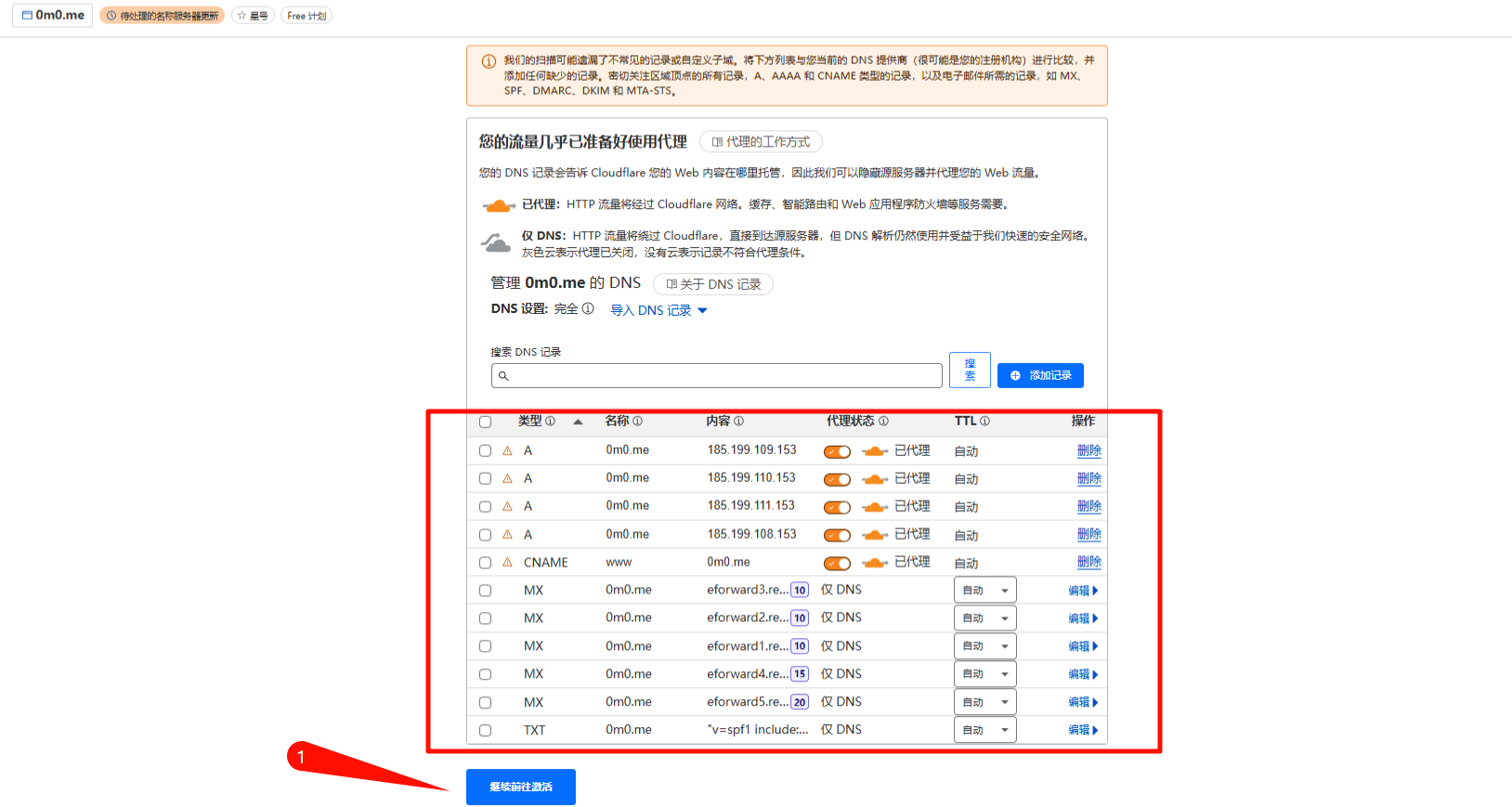Screen dimensions: 1512x807
Task: Check the select-all checkbox in table header
Action: (x=485, y=423)
